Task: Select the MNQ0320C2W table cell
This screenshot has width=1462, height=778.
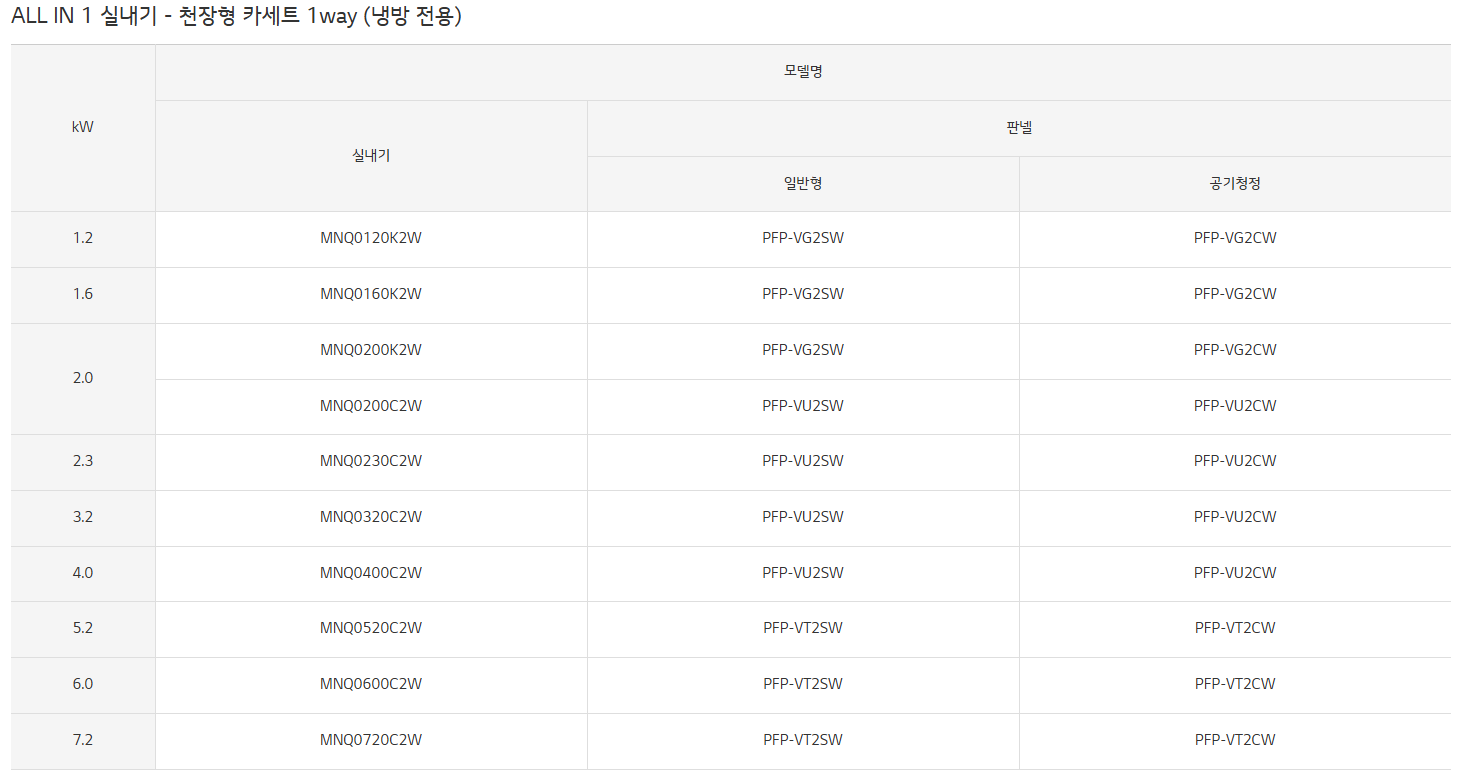Action: point(371,517)
